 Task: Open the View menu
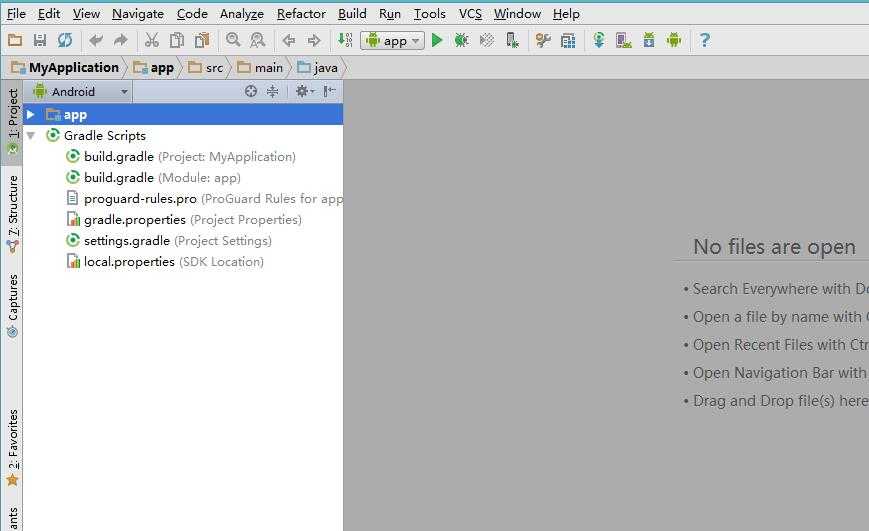coord(86,14)
